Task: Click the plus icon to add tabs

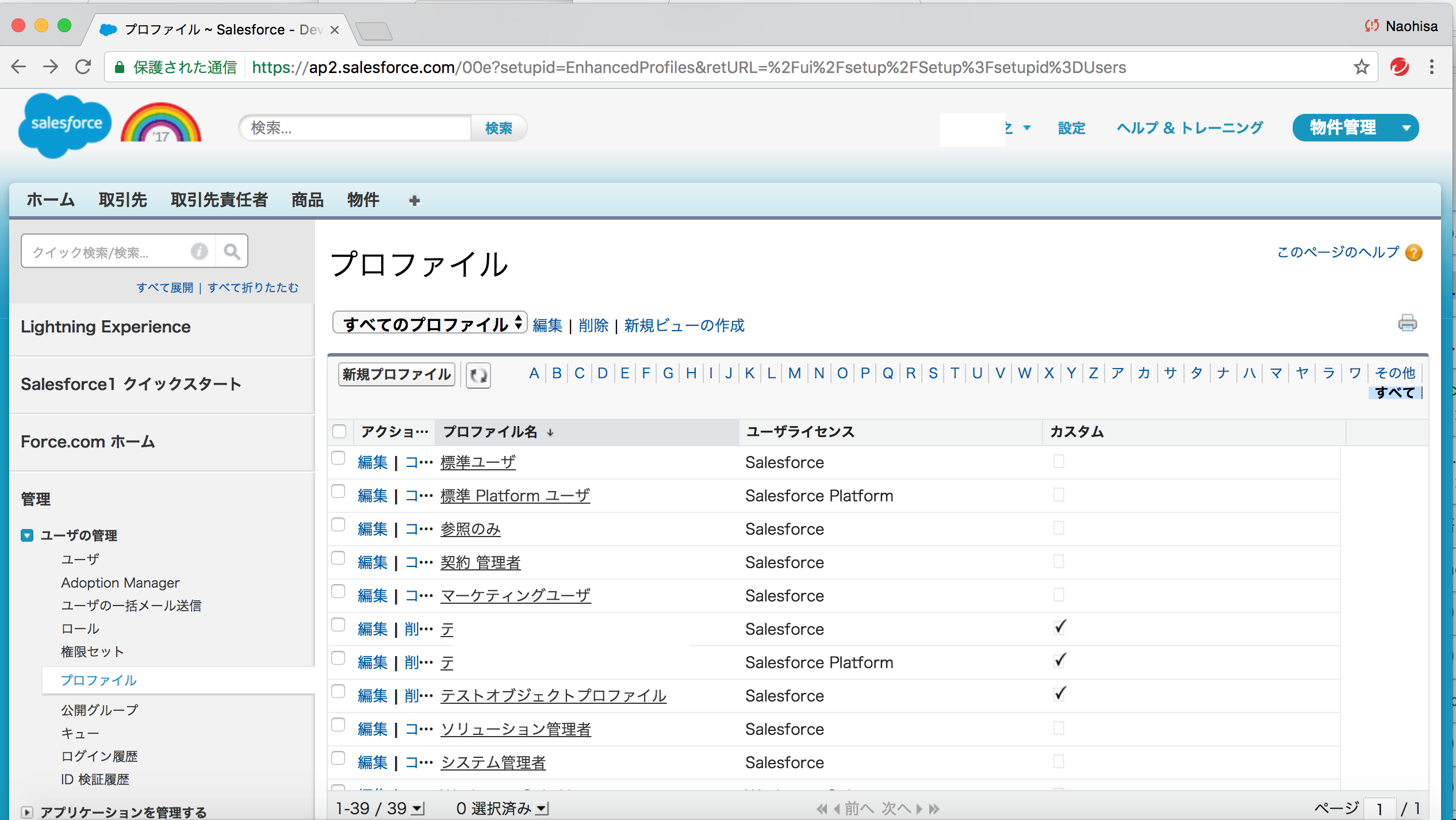Action: (415, 200)
